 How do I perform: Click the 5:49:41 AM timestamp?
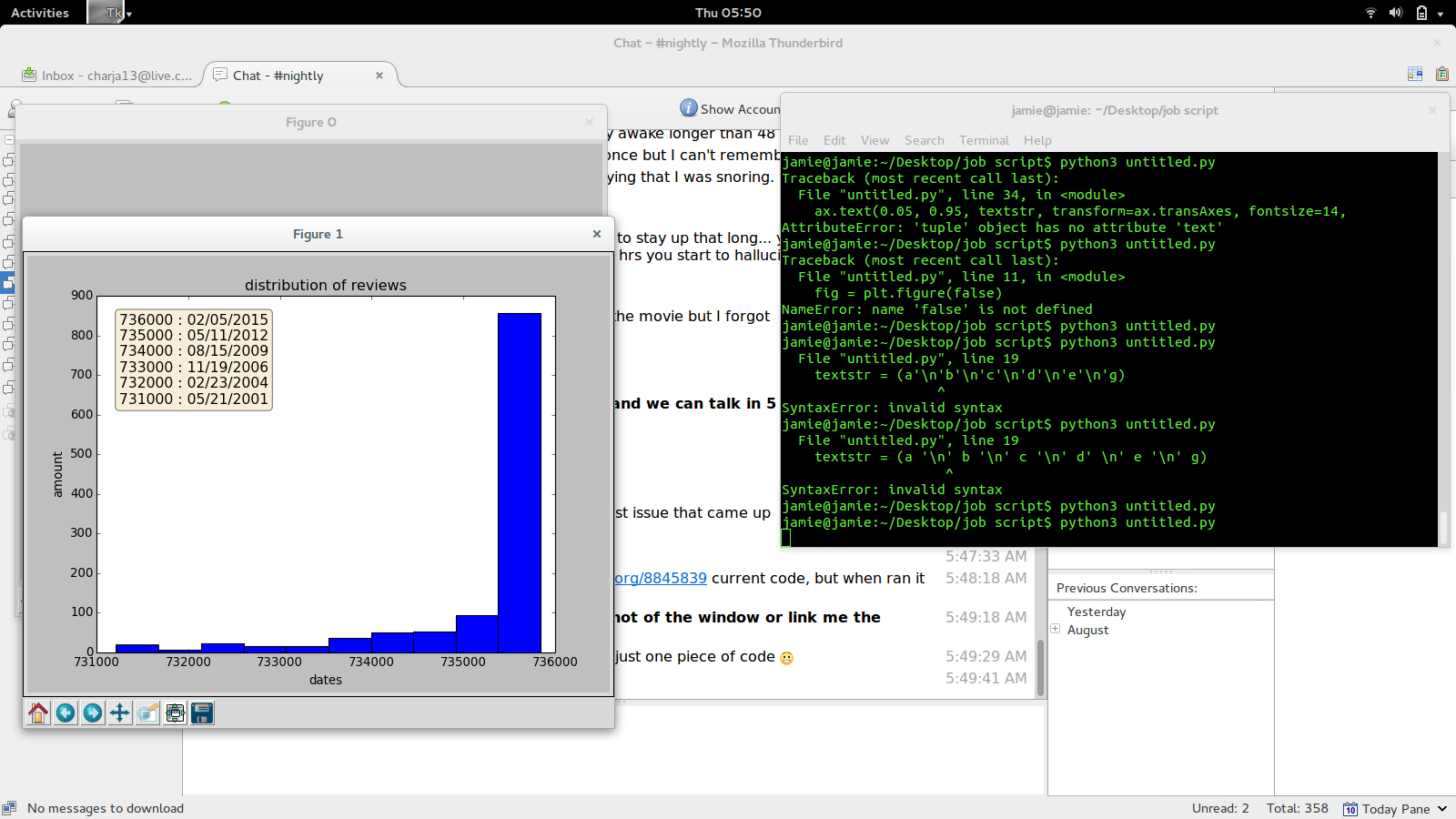pos(986,678)
